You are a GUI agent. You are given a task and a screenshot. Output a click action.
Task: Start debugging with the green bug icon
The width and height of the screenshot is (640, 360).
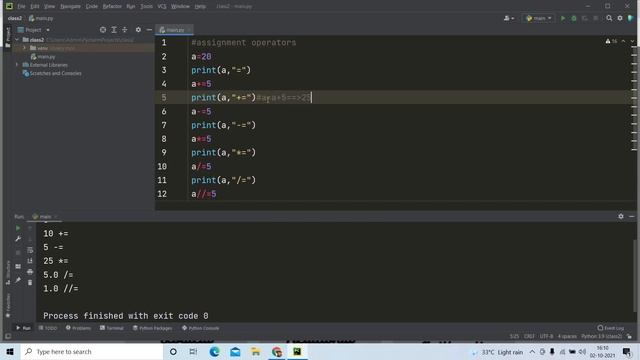(x=573, y=18)
